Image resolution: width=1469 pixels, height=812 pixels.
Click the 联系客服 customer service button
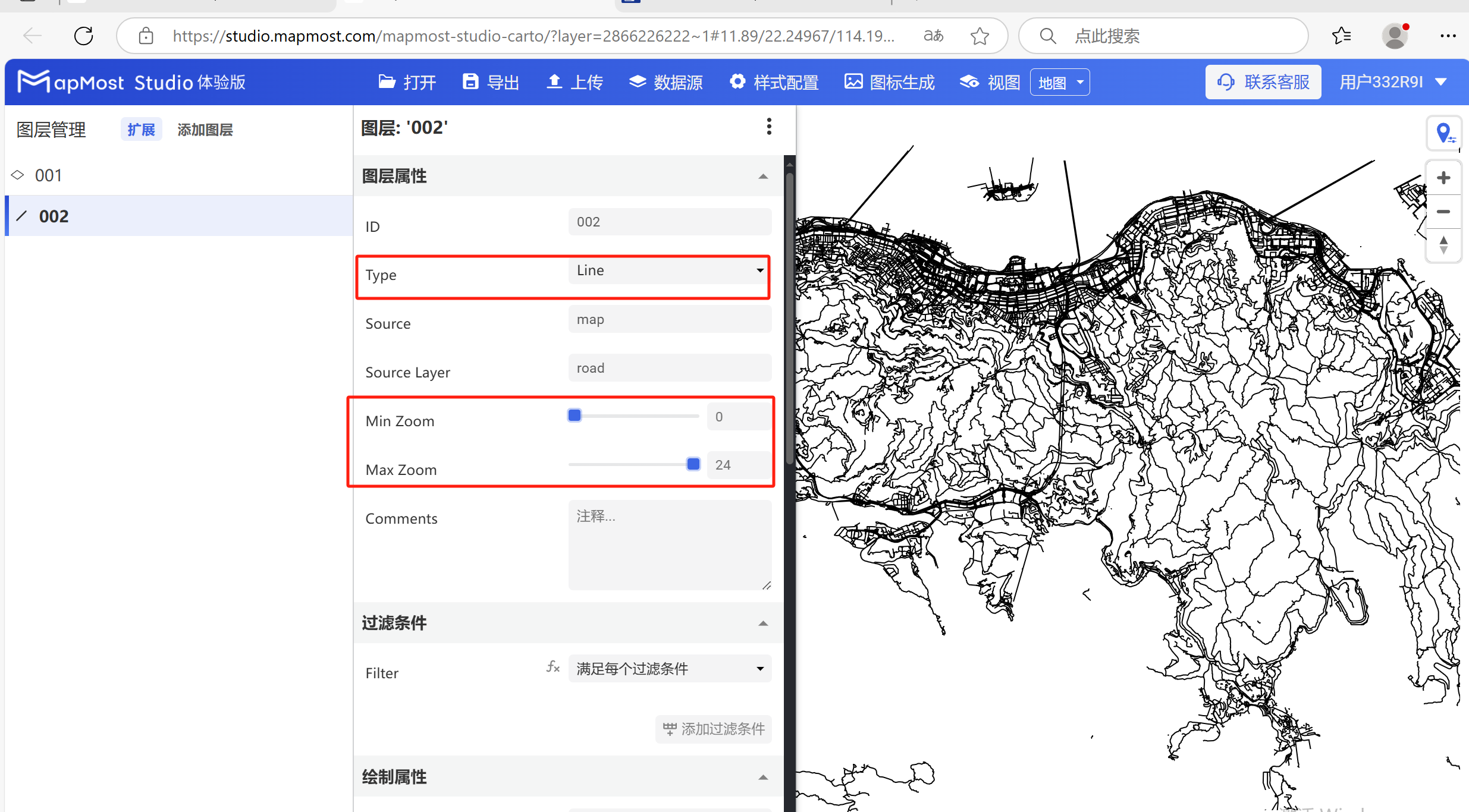point(1263,81)
